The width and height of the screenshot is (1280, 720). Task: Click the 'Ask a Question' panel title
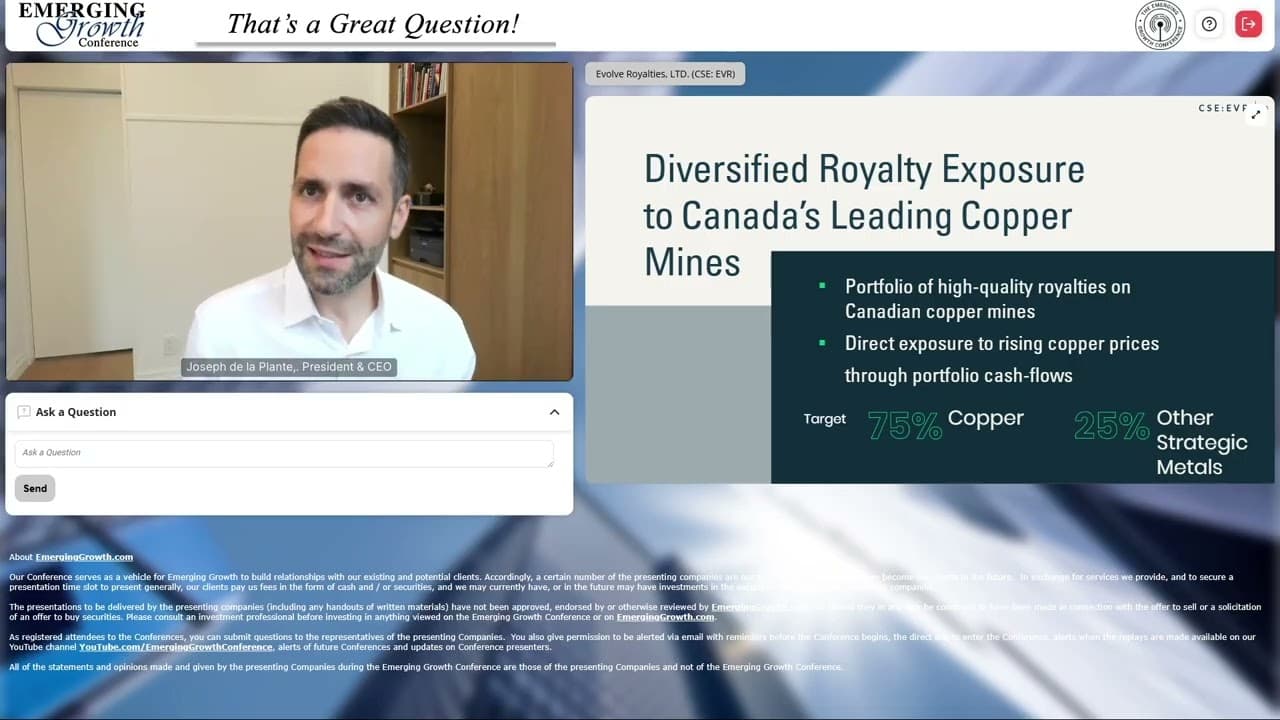click(x=76, y=412)
